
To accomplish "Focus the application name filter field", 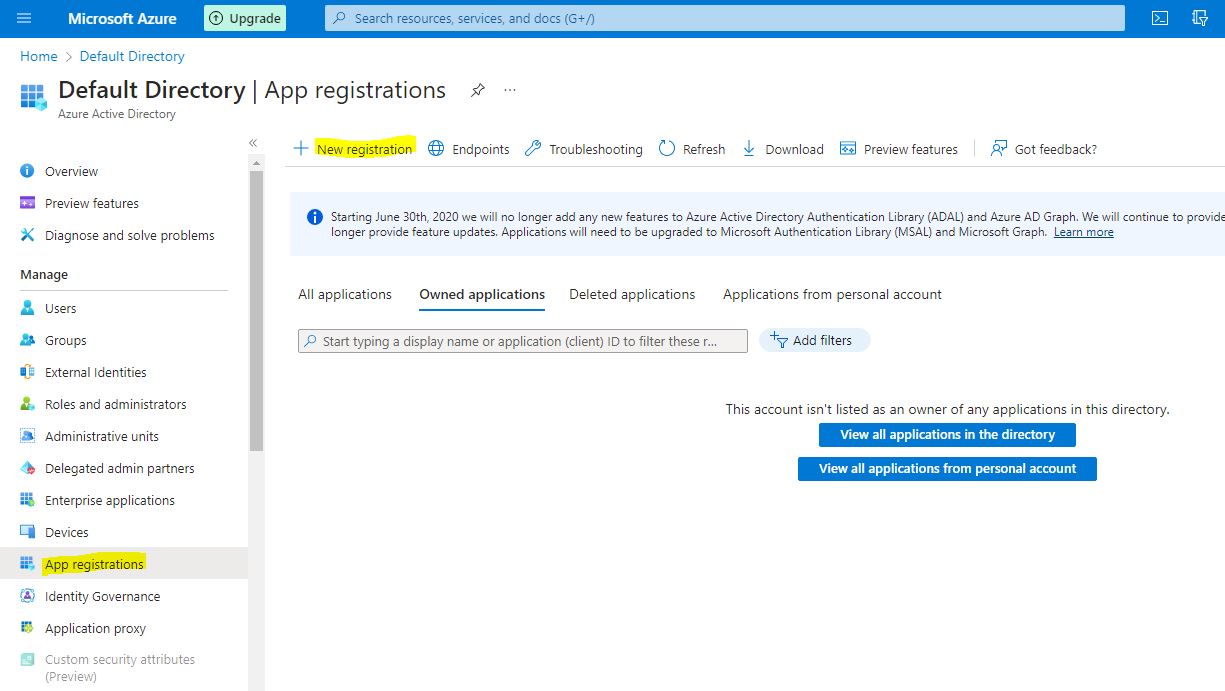I will tap(522, 341).
